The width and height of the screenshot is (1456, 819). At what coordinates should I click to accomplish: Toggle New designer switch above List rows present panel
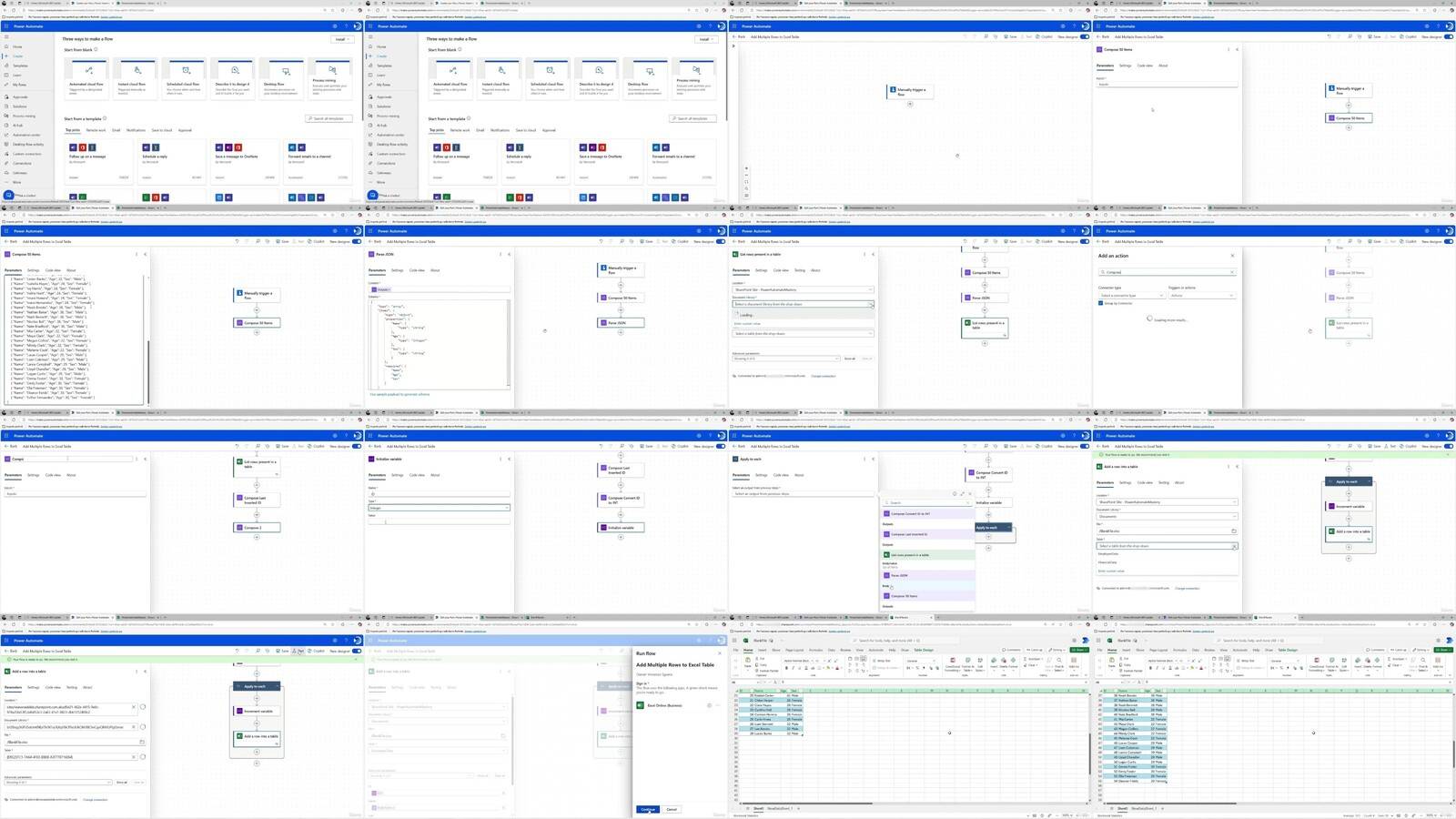1085,241
